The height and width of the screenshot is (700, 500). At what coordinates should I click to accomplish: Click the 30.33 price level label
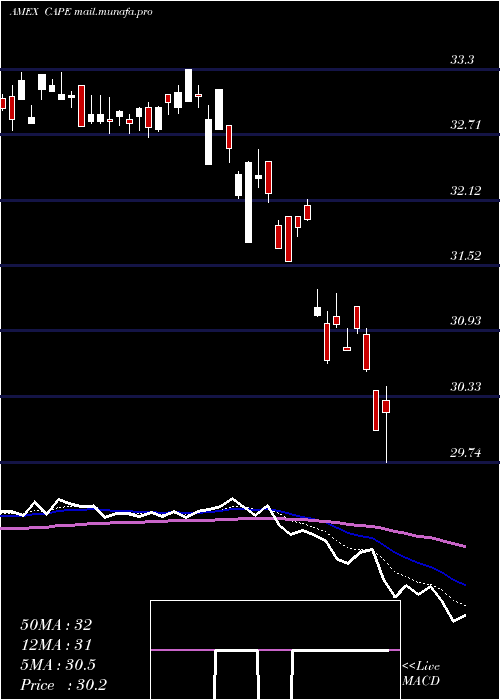(x=465, y=387)
